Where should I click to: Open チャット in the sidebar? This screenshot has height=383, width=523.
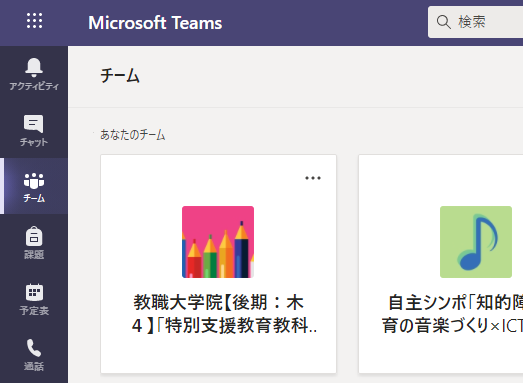34,130
